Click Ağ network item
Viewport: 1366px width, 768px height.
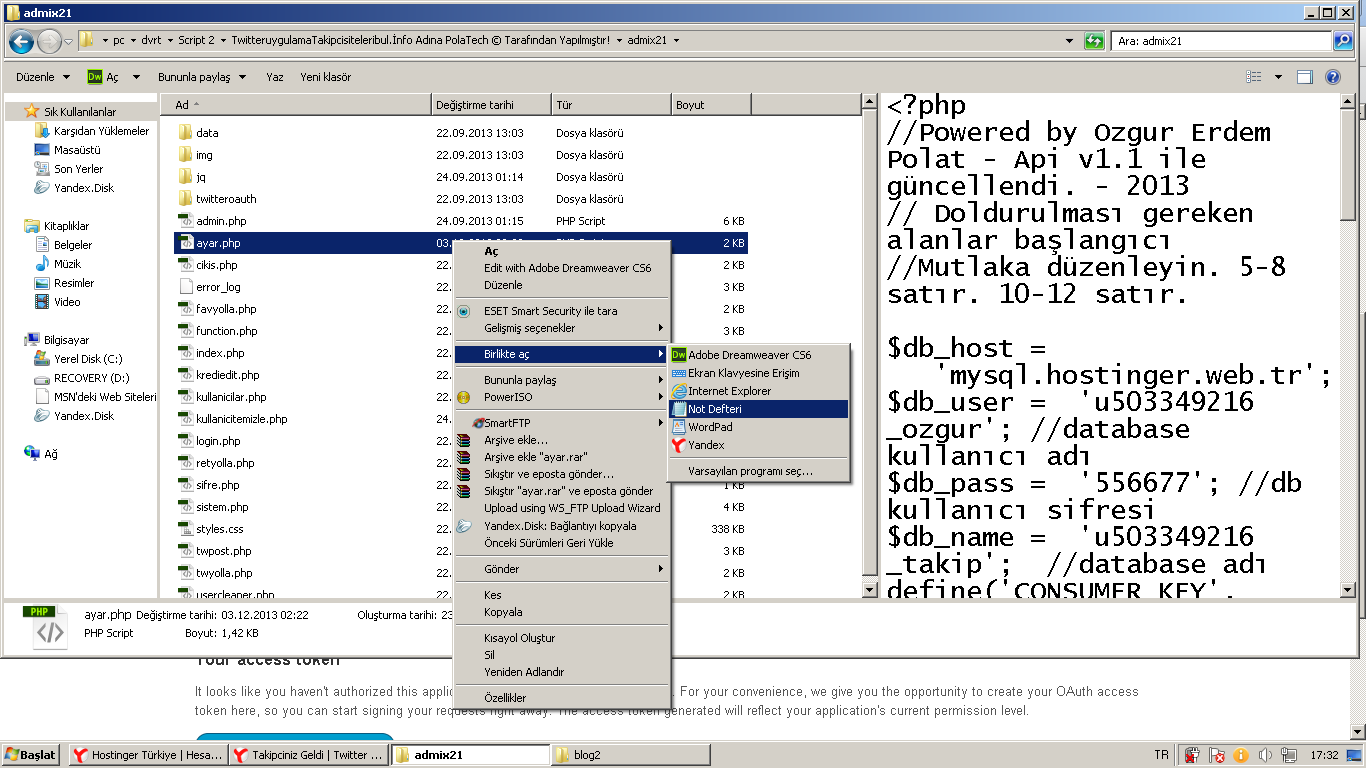[50, 454]
